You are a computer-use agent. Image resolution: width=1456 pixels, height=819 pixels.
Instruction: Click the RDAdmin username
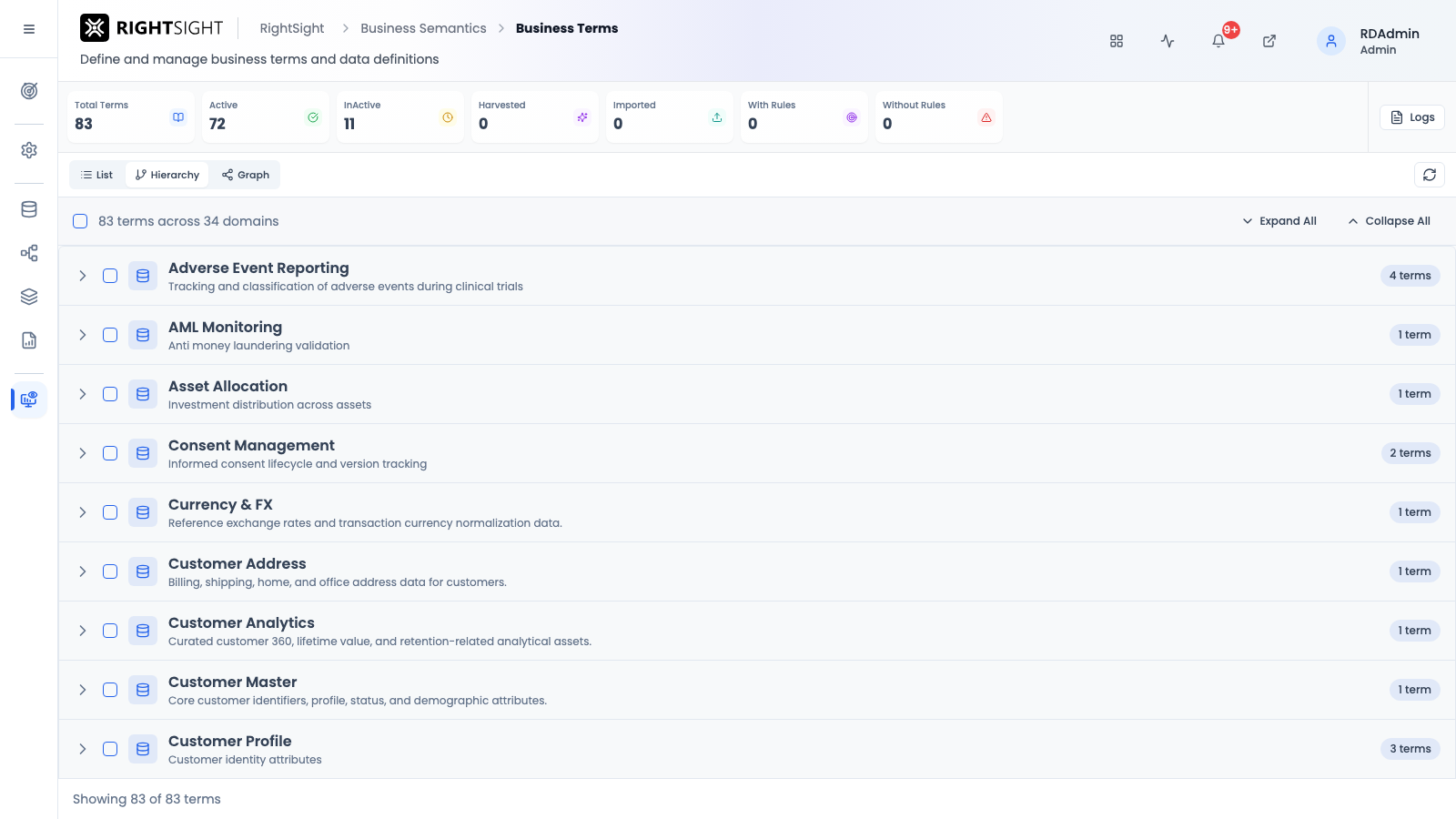point(1390,34)
